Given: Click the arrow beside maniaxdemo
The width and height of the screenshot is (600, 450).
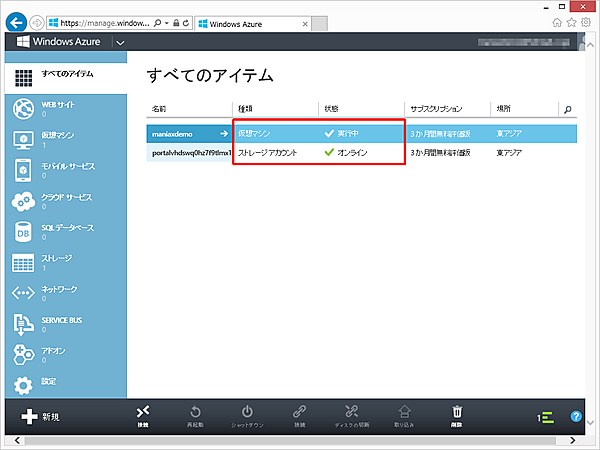Looking at the screenshot, I should [223, 133].
